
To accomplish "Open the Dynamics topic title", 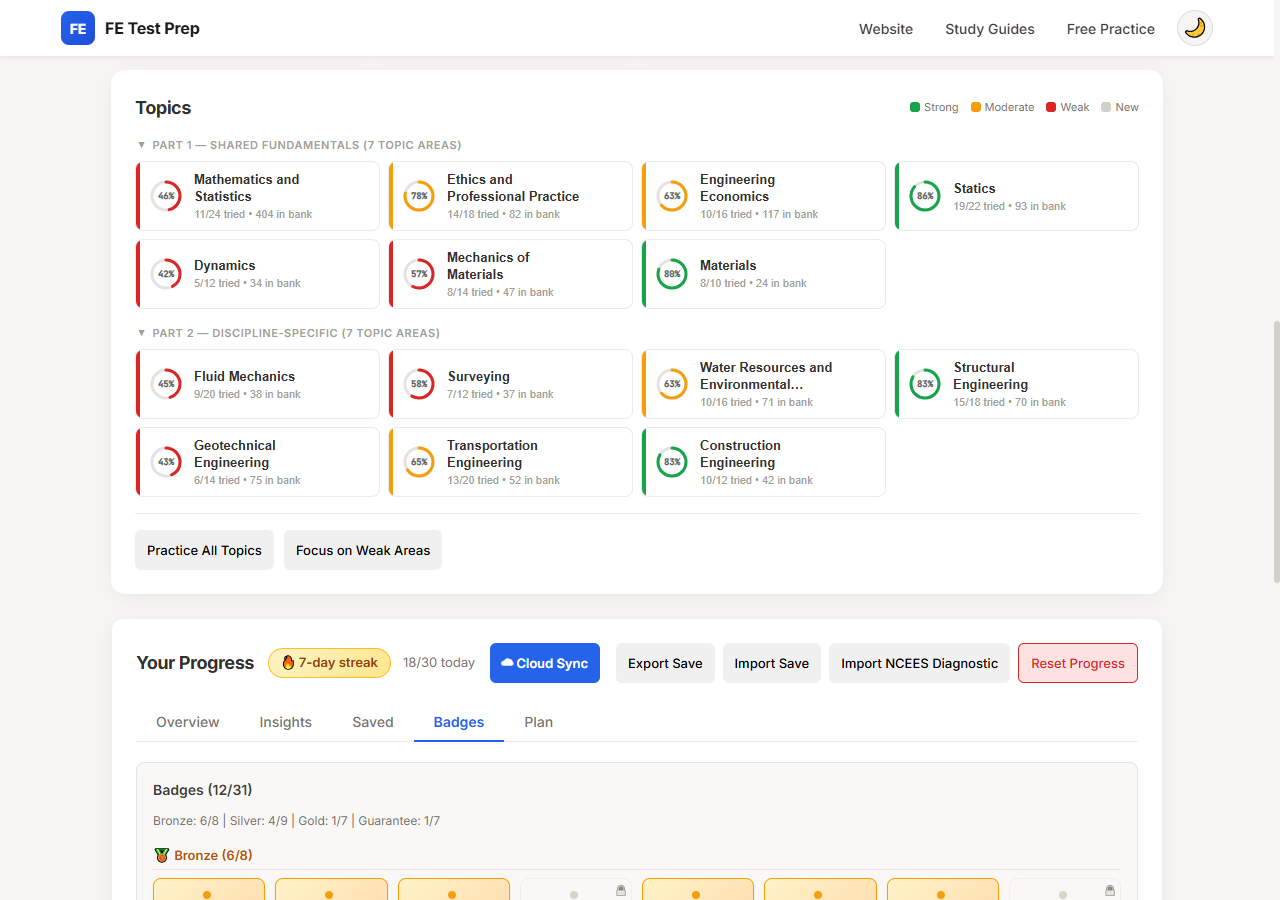I will [225, 266].
